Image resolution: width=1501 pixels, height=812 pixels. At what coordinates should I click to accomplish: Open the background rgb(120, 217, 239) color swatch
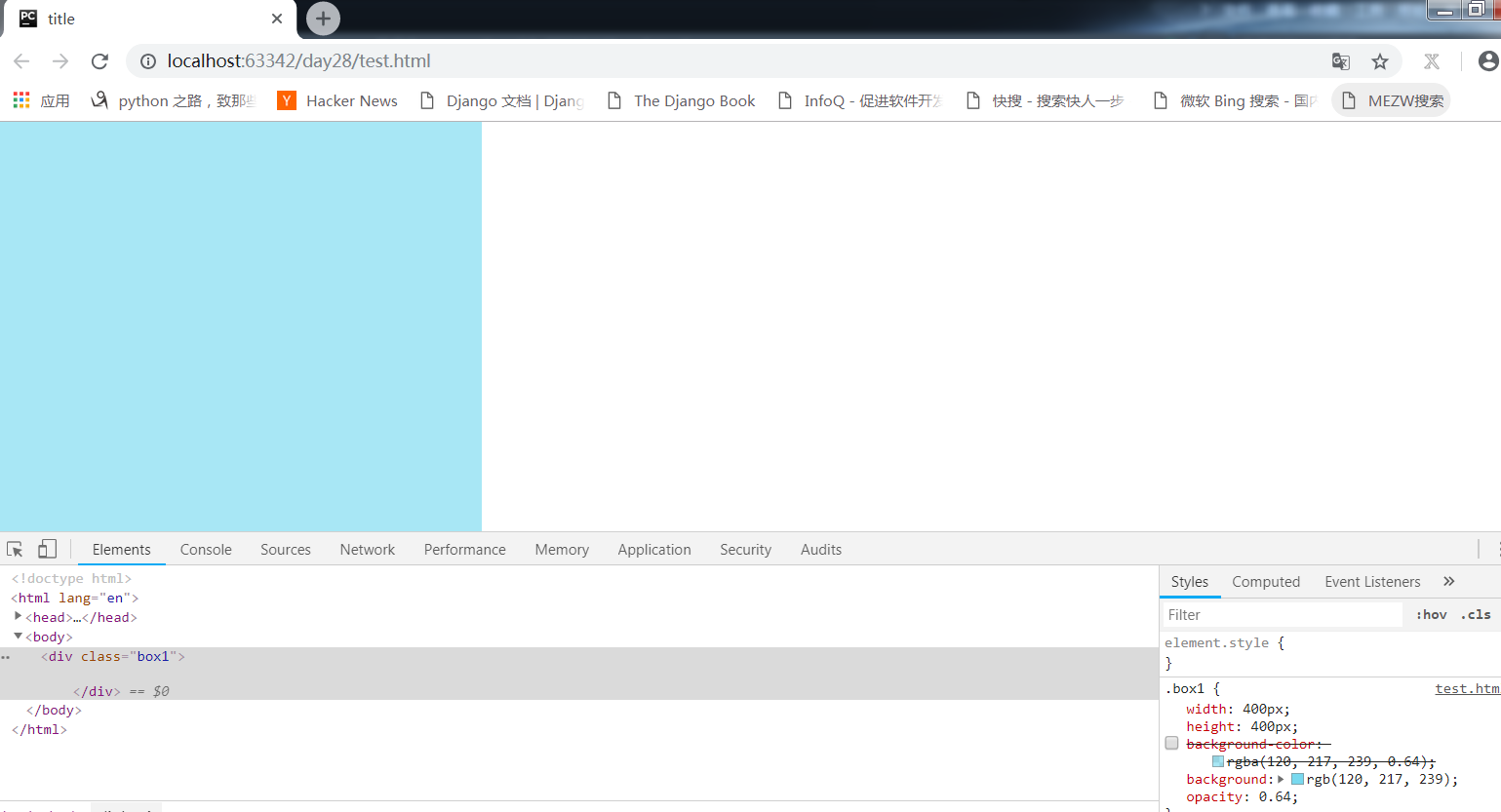pos(1298,779)
